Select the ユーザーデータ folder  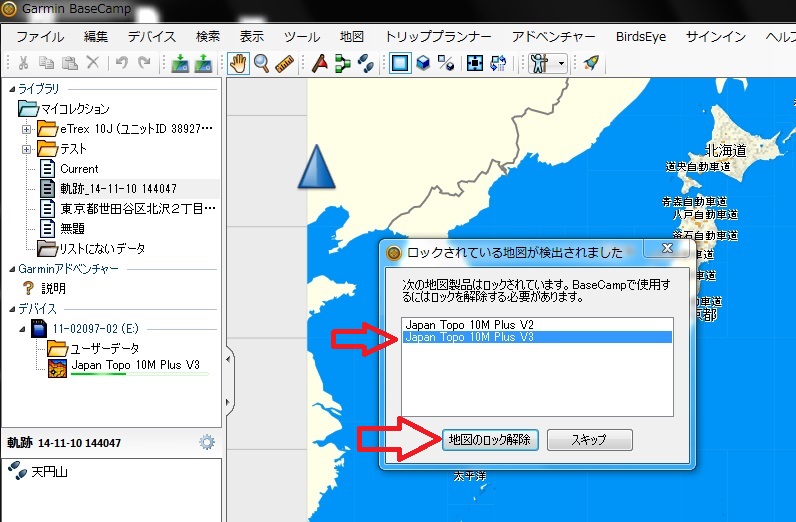pos(93,348)
